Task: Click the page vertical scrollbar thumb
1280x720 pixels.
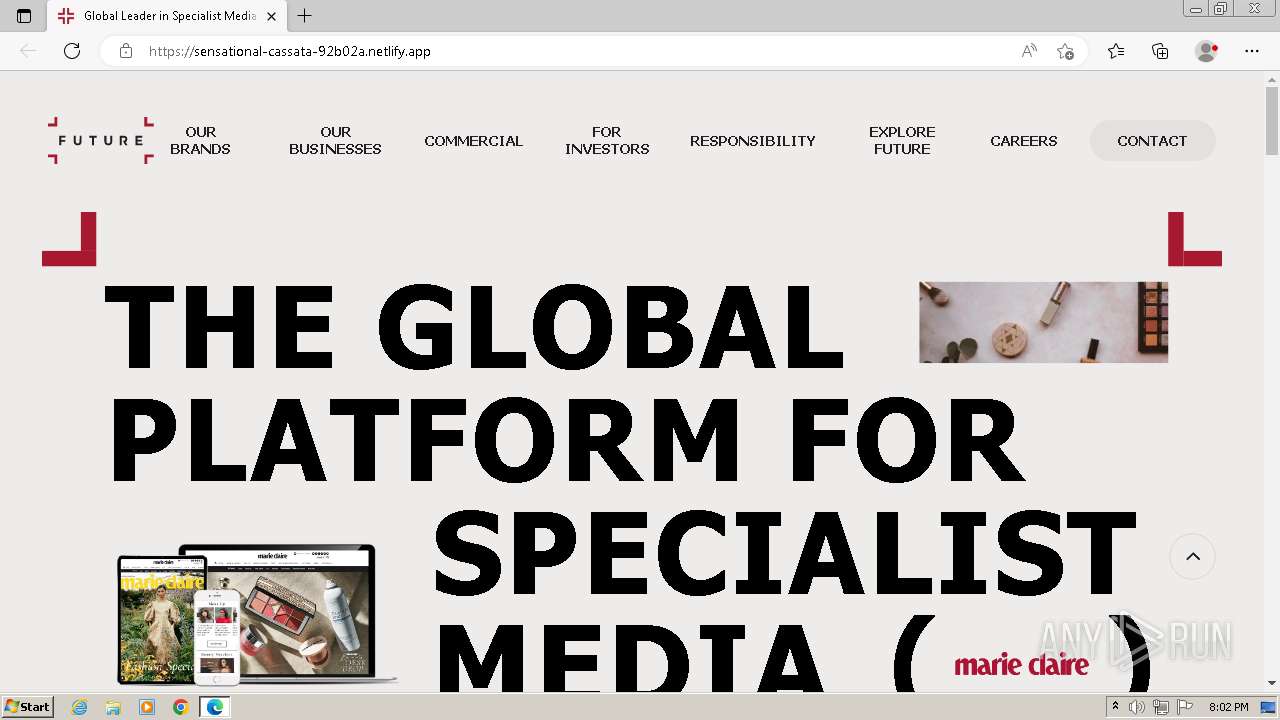Action: (1272, 120)
